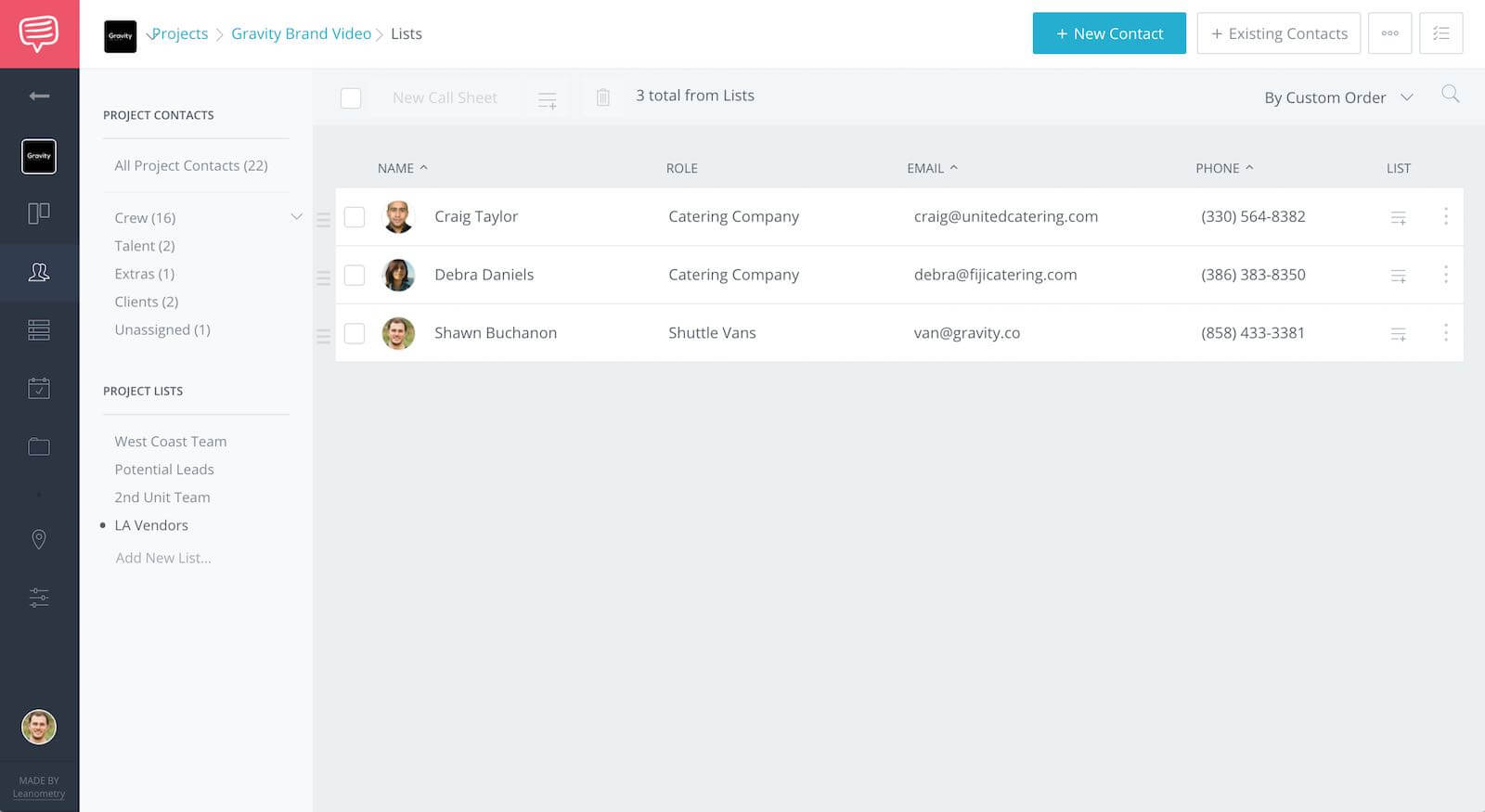Check the box next to Craig Taylor
The image size is (1485, 812).
click(x=355, y=217)
